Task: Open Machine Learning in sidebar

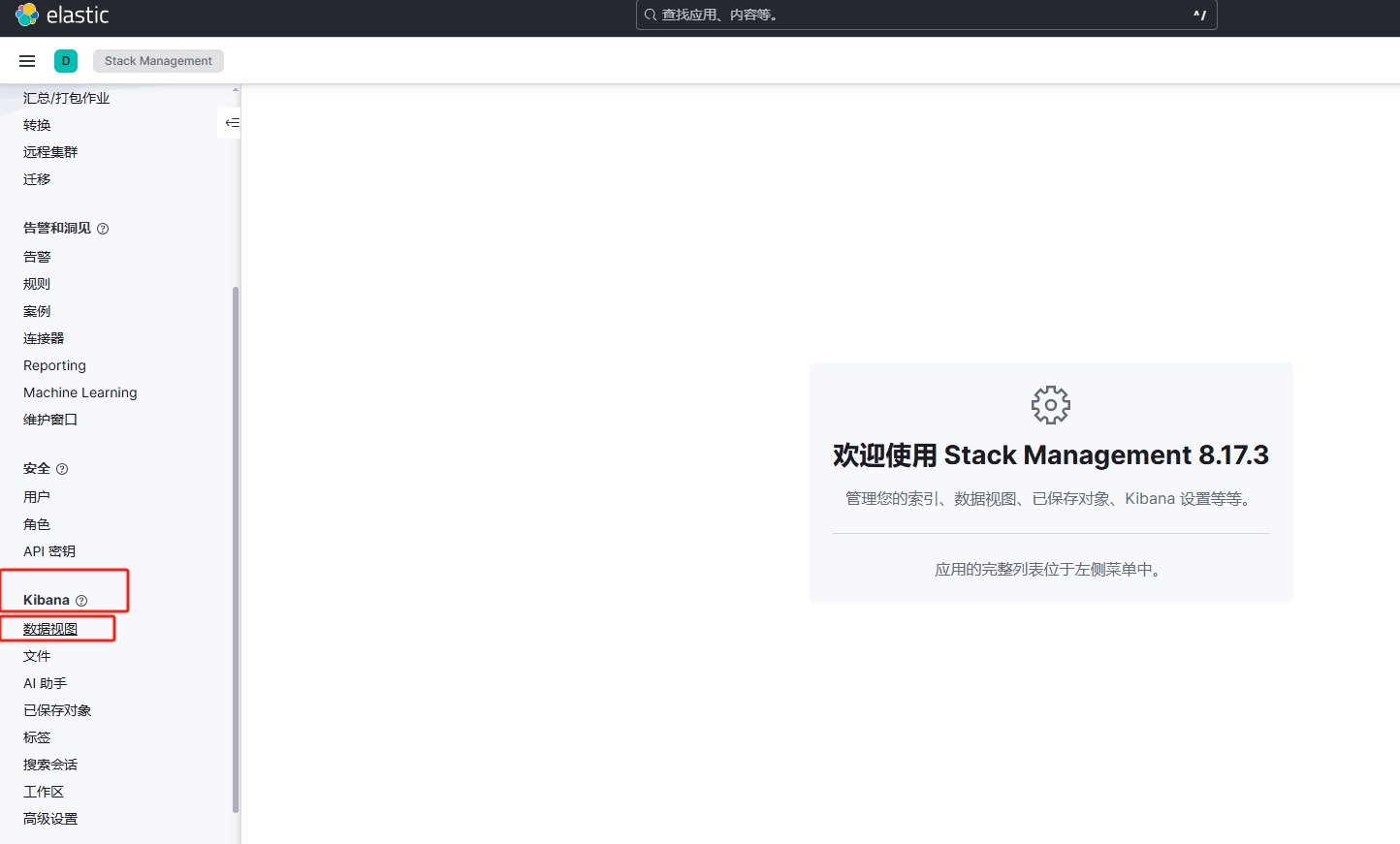Action: (80, 392)
